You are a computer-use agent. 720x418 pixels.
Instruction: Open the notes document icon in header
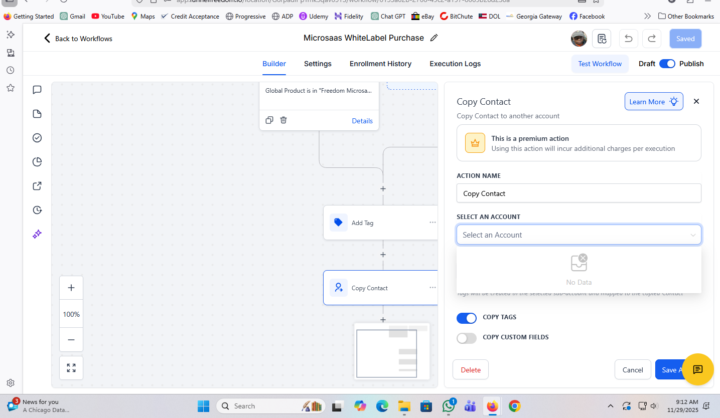(x=602, y=39)
